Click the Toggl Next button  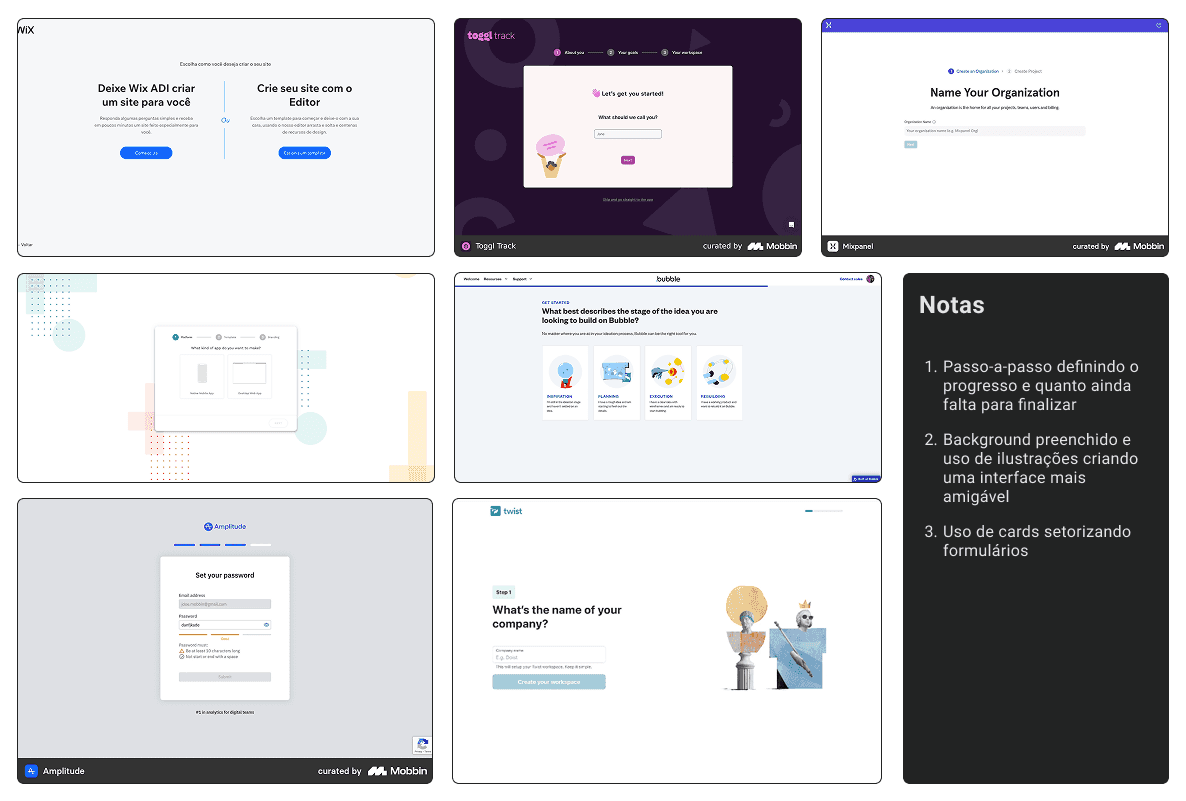tap(628, 160)
